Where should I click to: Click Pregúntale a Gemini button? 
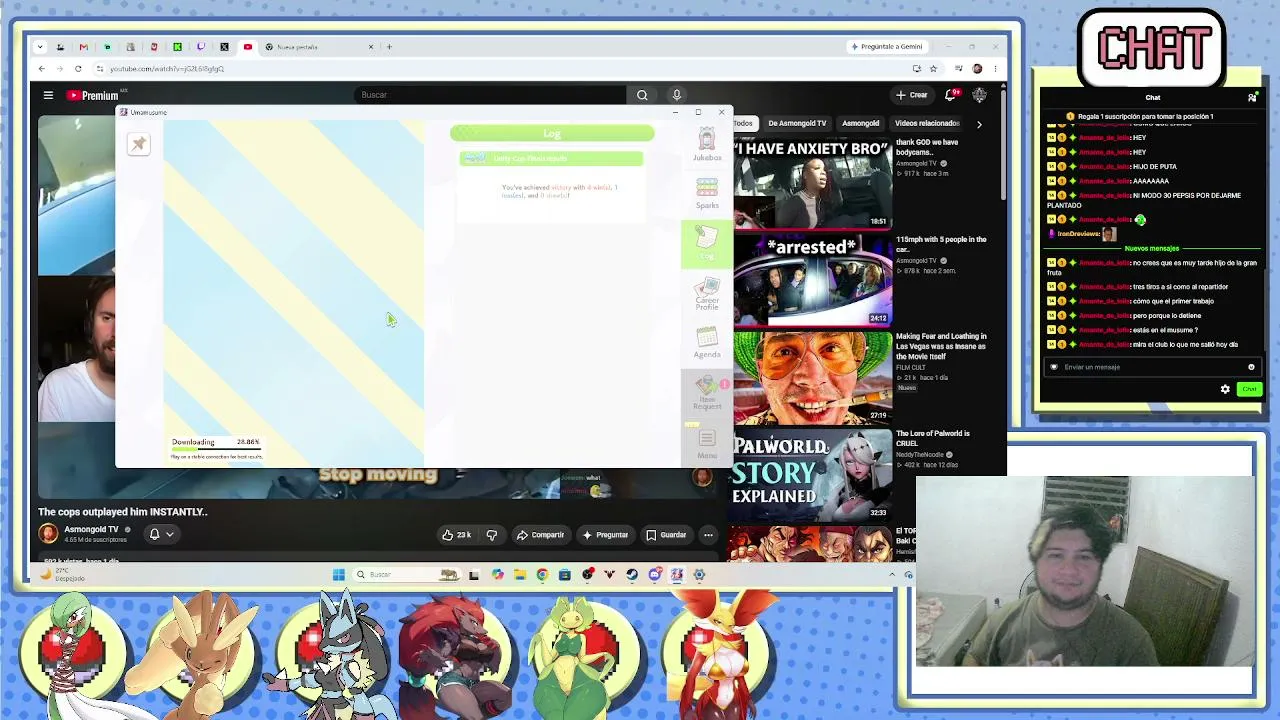pyautogui.click(x=887, y=47)
